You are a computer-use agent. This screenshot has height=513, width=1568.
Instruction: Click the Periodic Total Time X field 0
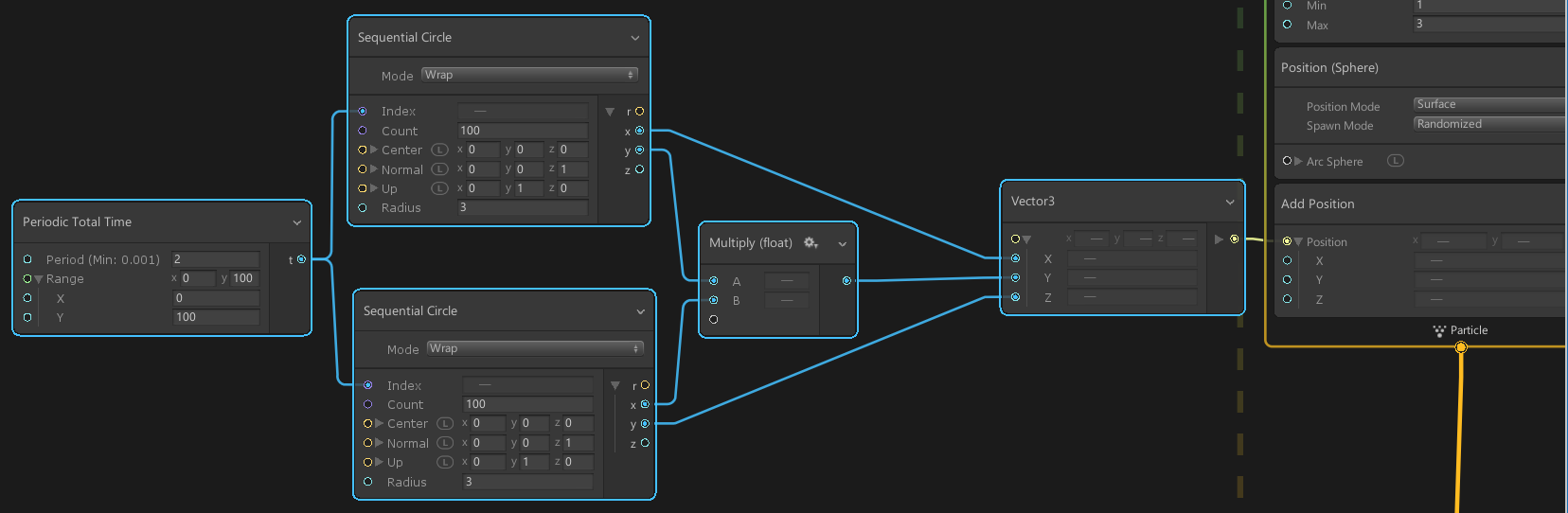(216, 298)
